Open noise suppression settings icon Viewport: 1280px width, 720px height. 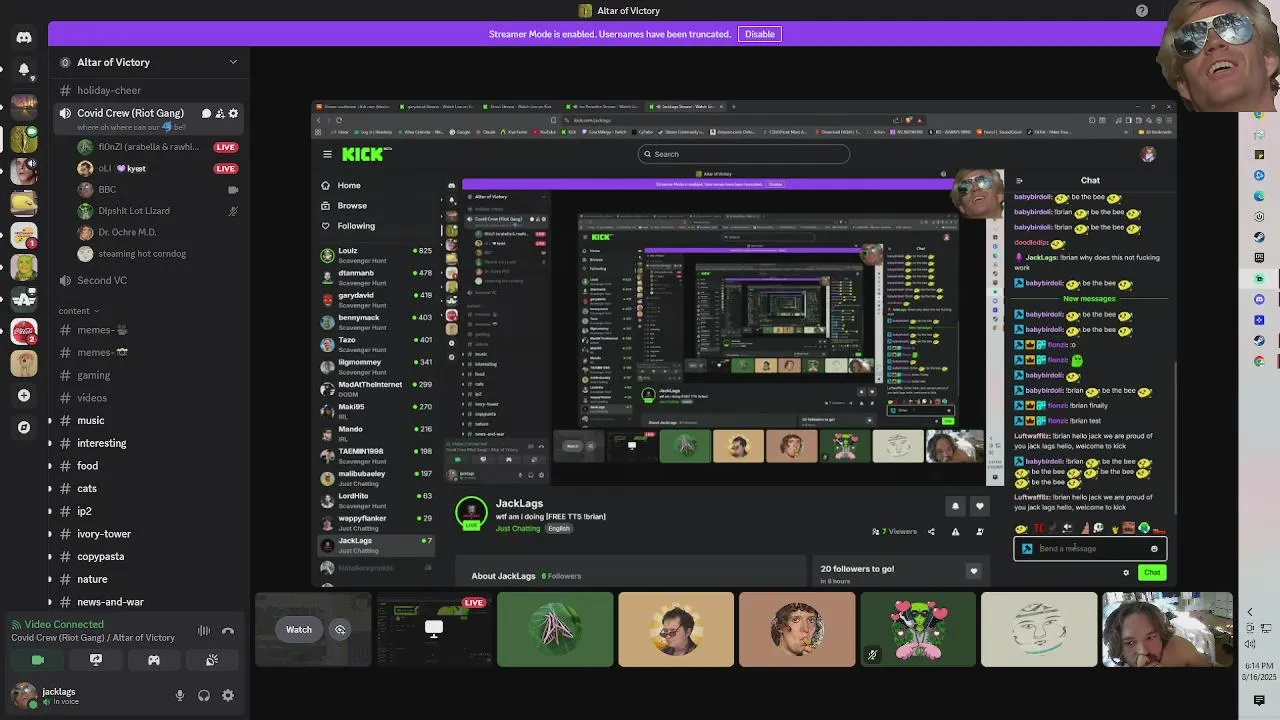(x=204, y=631)
